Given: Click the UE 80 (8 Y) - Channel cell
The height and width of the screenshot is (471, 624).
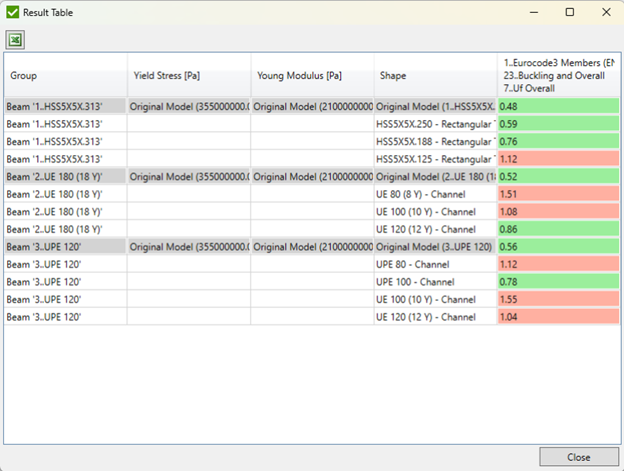Looking at the screenshot, I should (x=434, y=194).
